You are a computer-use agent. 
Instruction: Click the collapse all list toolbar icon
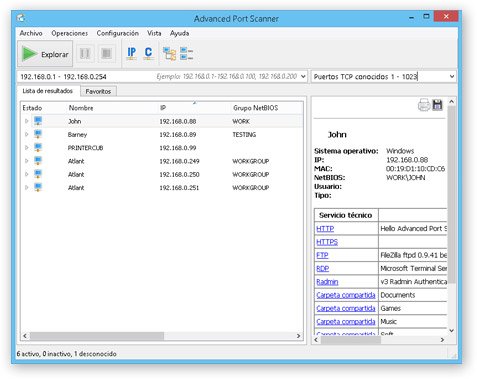(x=186, y=53)
